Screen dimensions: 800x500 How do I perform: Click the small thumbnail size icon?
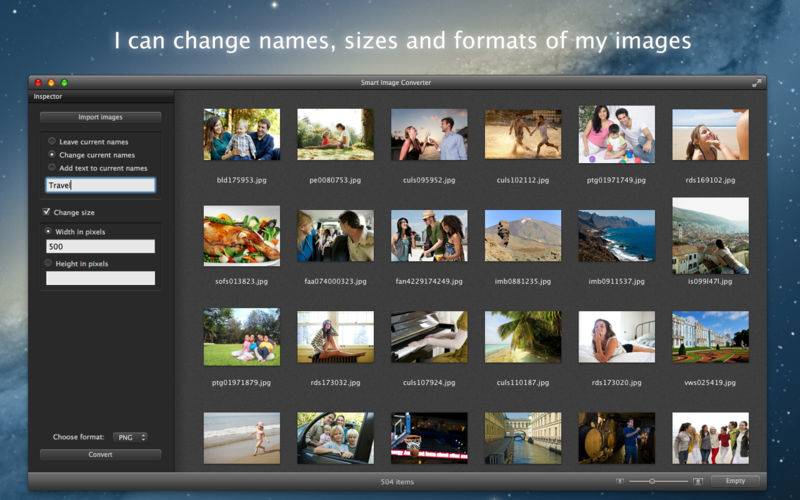619,481
